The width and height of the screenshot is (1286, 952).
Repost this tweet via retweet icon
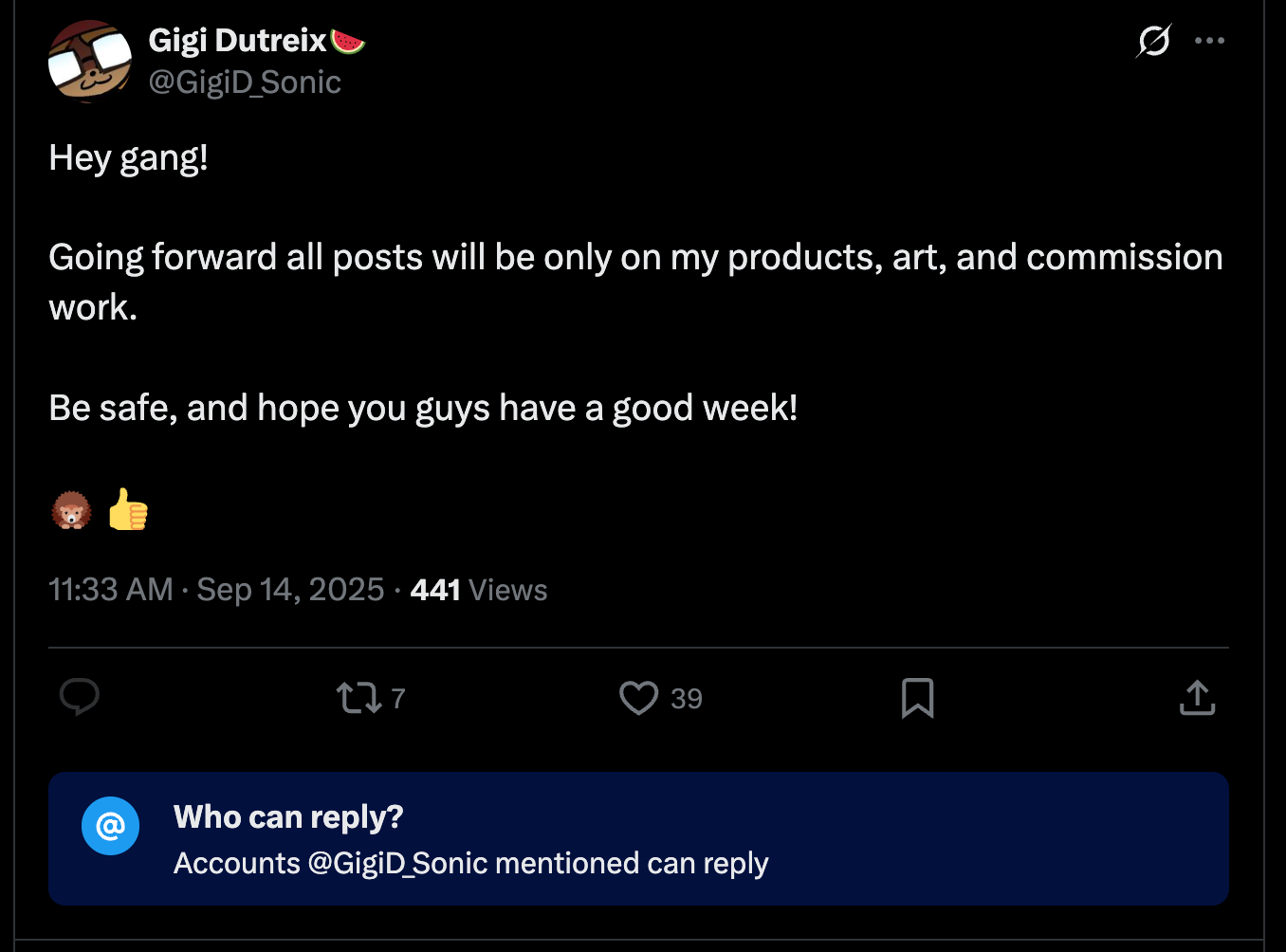pos(359,698)
